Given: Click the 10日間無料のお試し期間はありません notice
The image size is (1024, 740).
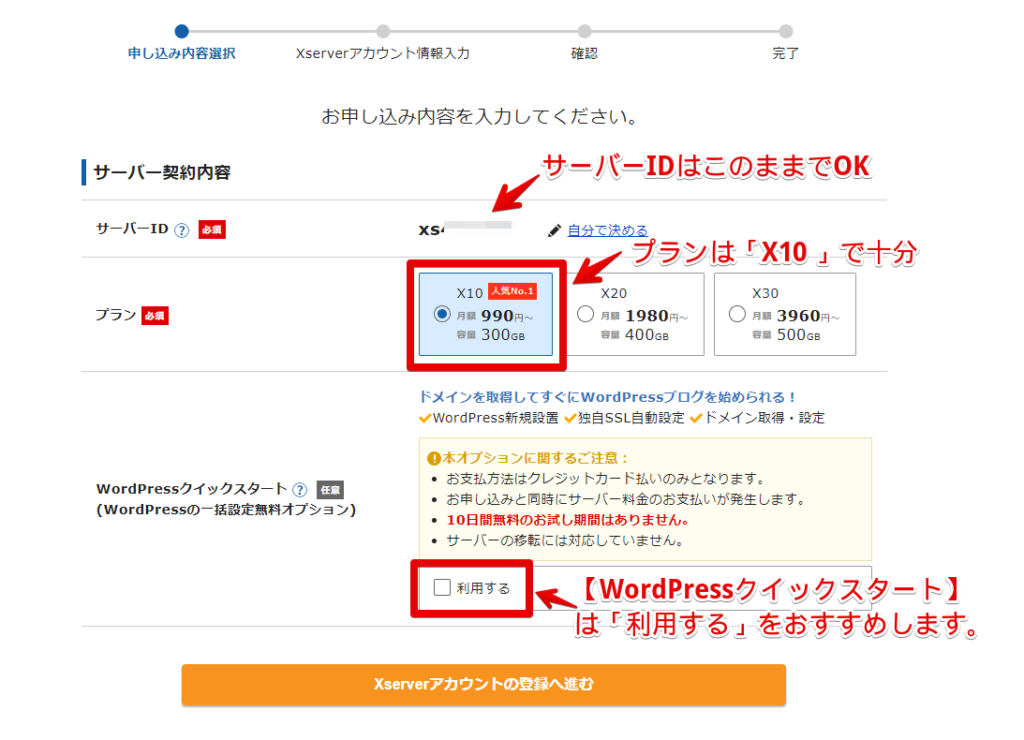Looking at the screenshot, I should point(568,521).
